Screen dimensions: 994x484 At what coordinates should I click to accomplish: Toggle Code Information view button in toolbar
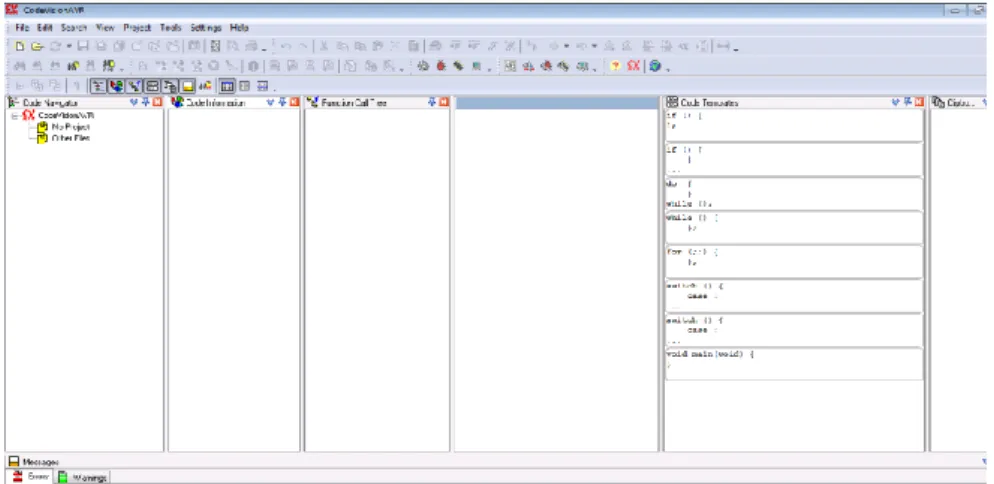click(116, 86)
